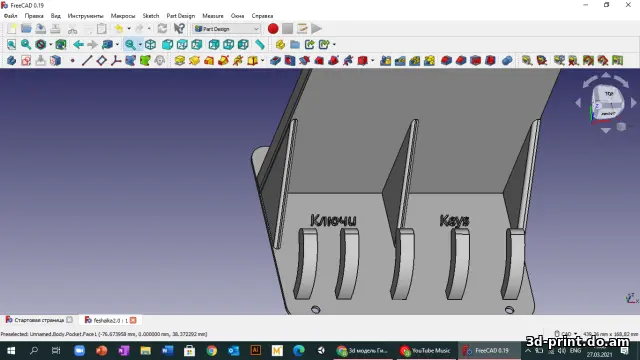Create a new document with the New icon
This screenshot has width=640, height=360.
(11, 29)
